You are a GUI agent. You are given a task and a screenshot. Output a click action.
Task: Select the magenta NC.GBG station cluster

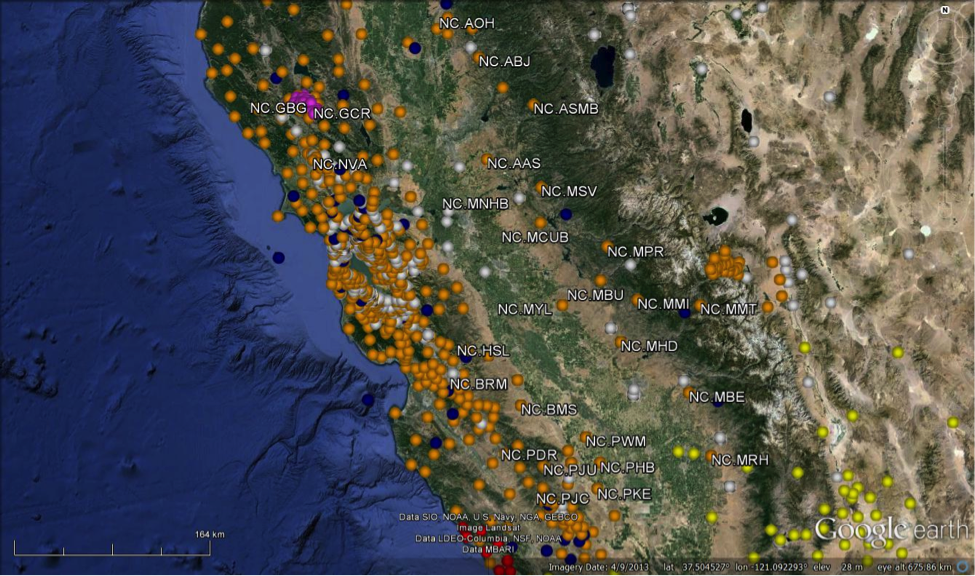pyautogui.click(x=304, y=101)
